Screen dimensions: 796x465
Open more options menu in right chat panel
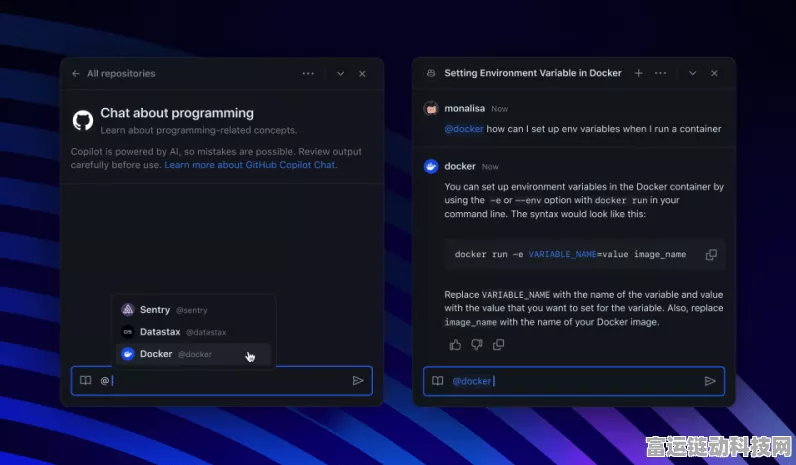(660, 73)
